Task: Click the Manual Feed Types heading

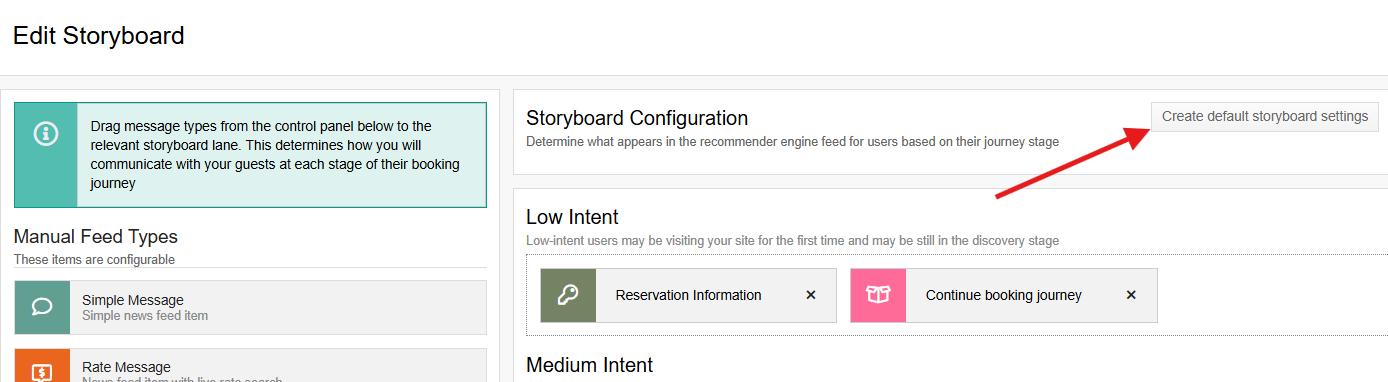Action: [96, 237]
